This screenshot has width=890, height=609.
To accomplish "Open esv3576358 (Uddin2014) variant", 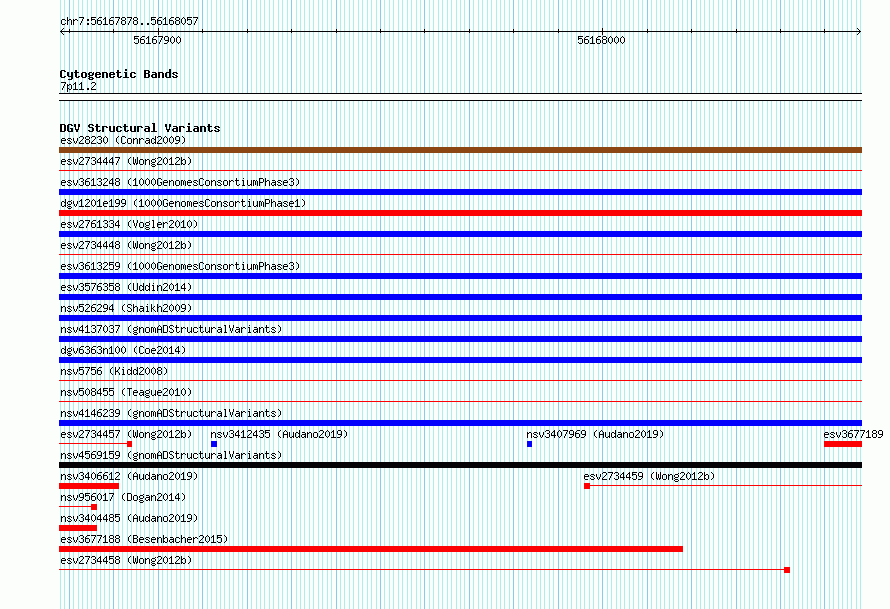I will (x=126, y=287).
